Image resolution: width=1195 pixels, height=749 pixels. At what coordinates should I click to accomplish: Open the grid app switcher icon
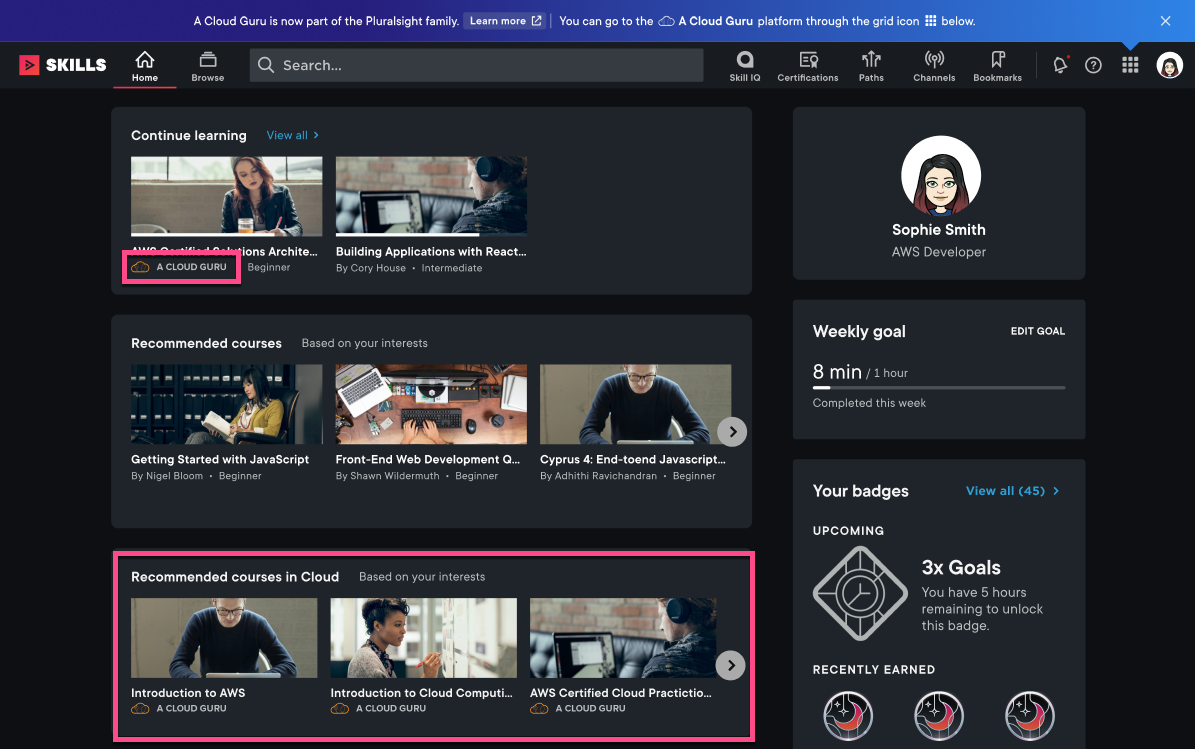(1130, 65)
